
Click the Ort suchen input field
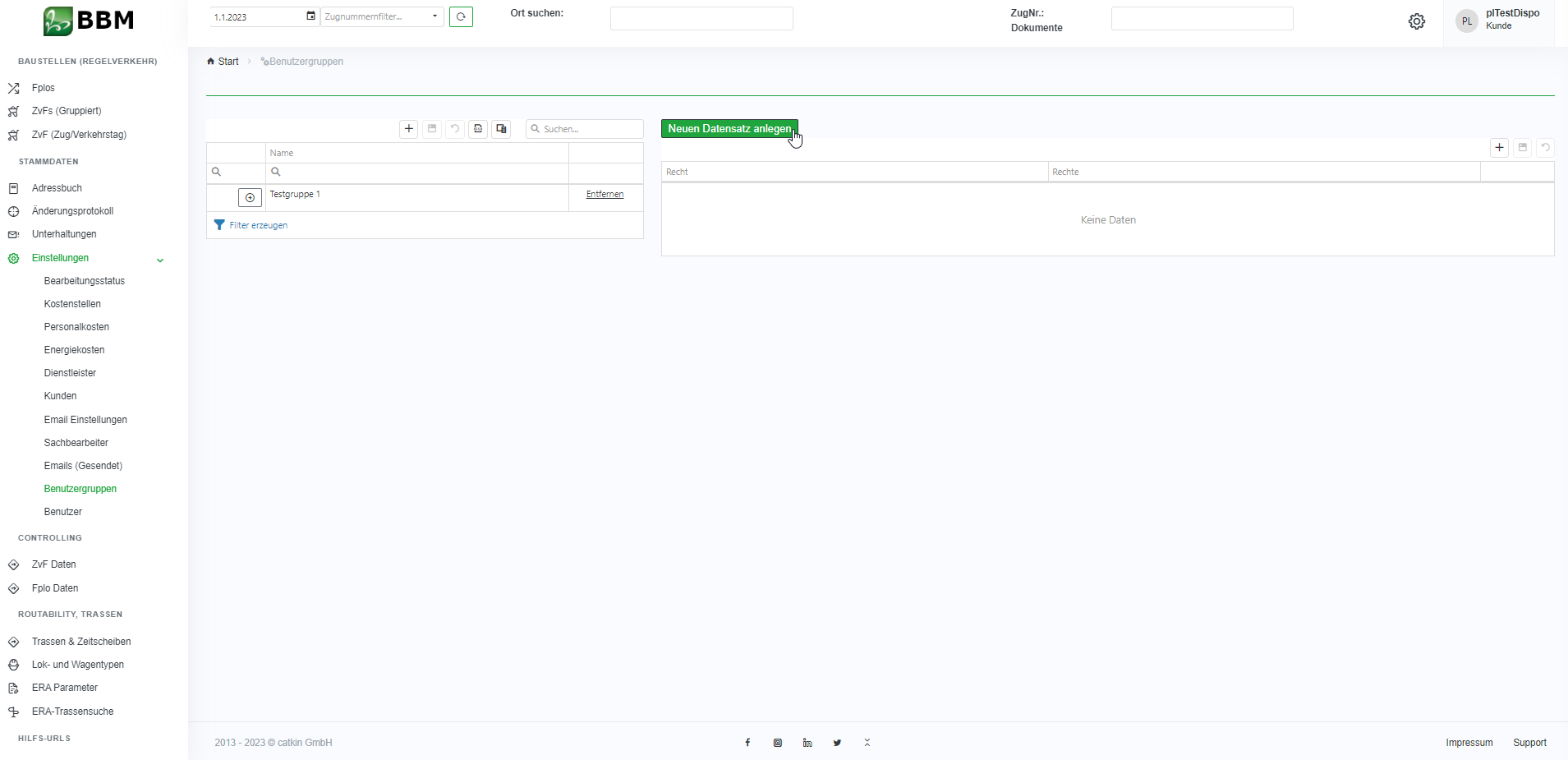point(701,19)
